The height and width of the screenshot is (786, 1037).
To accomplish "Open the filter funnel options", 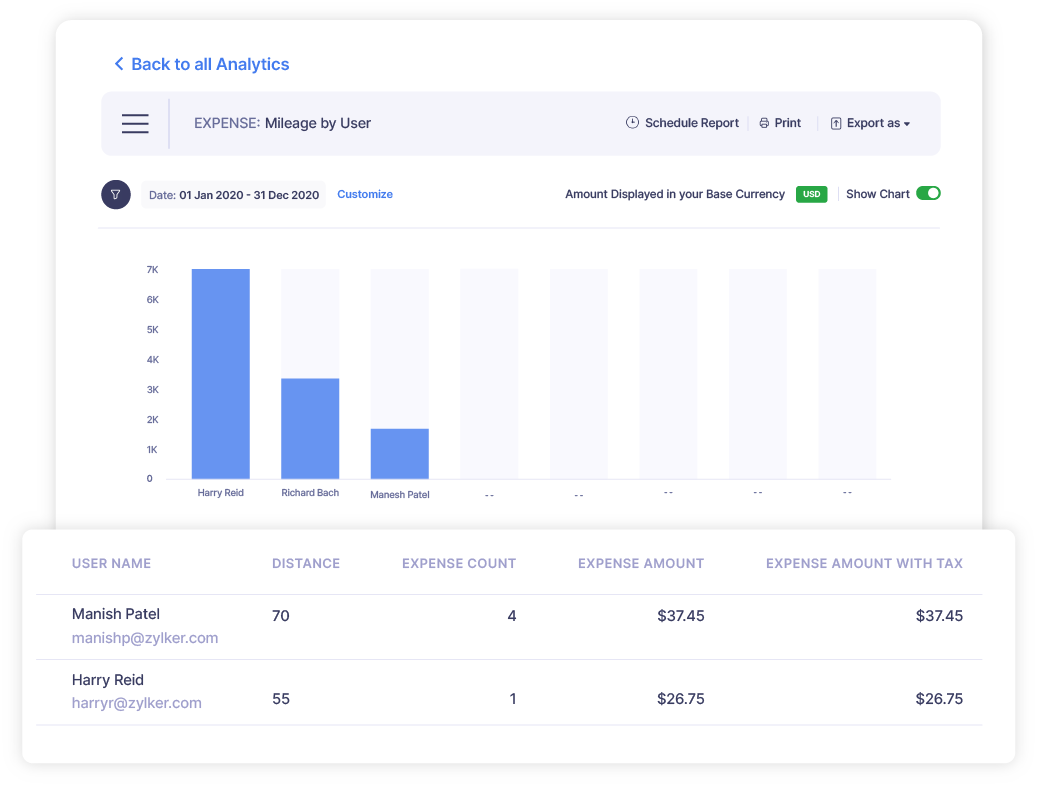I will click(x=115, y=194).
